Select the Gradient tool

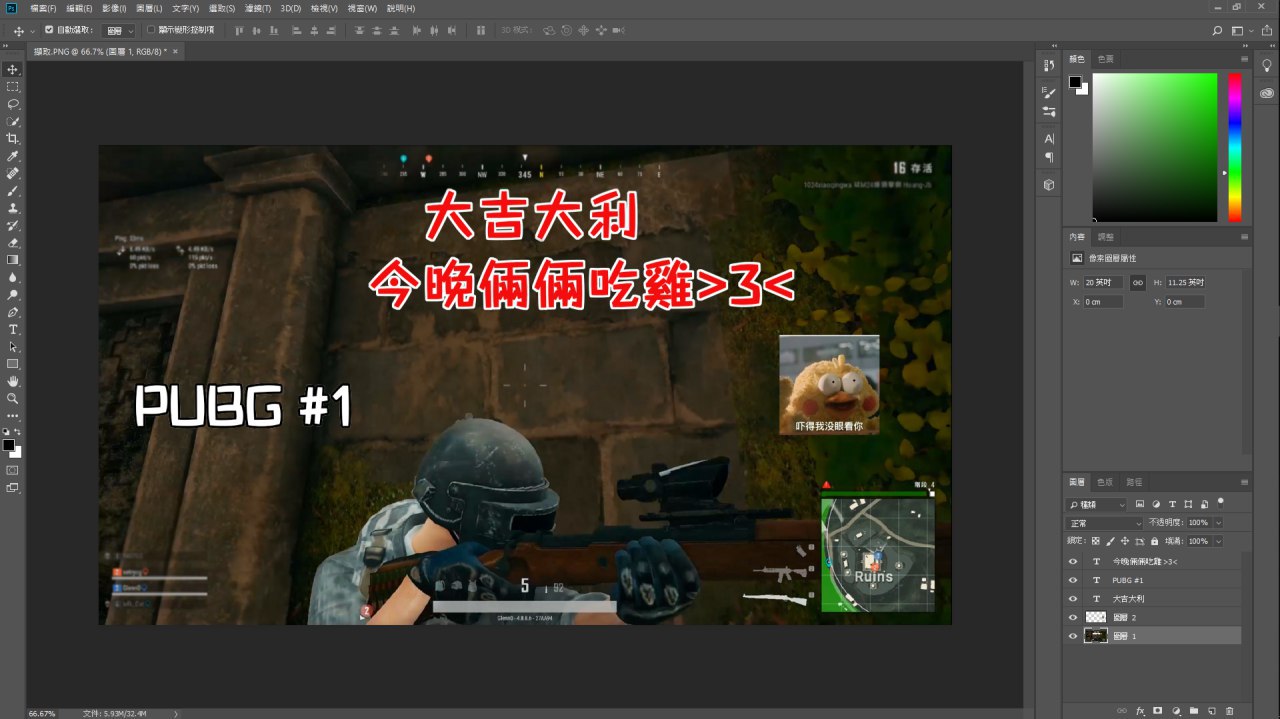tap(13, 260)
